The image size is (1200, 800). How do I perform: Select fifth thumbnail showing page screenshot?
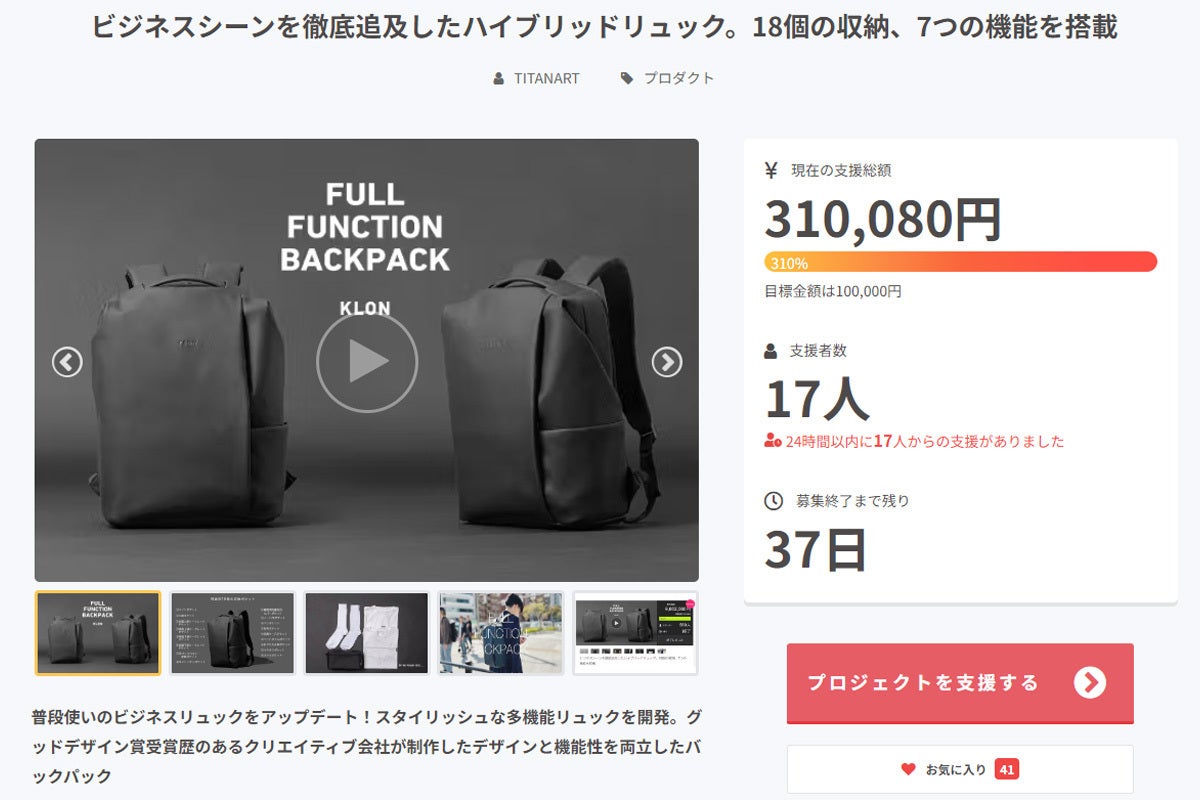point(635,633)
